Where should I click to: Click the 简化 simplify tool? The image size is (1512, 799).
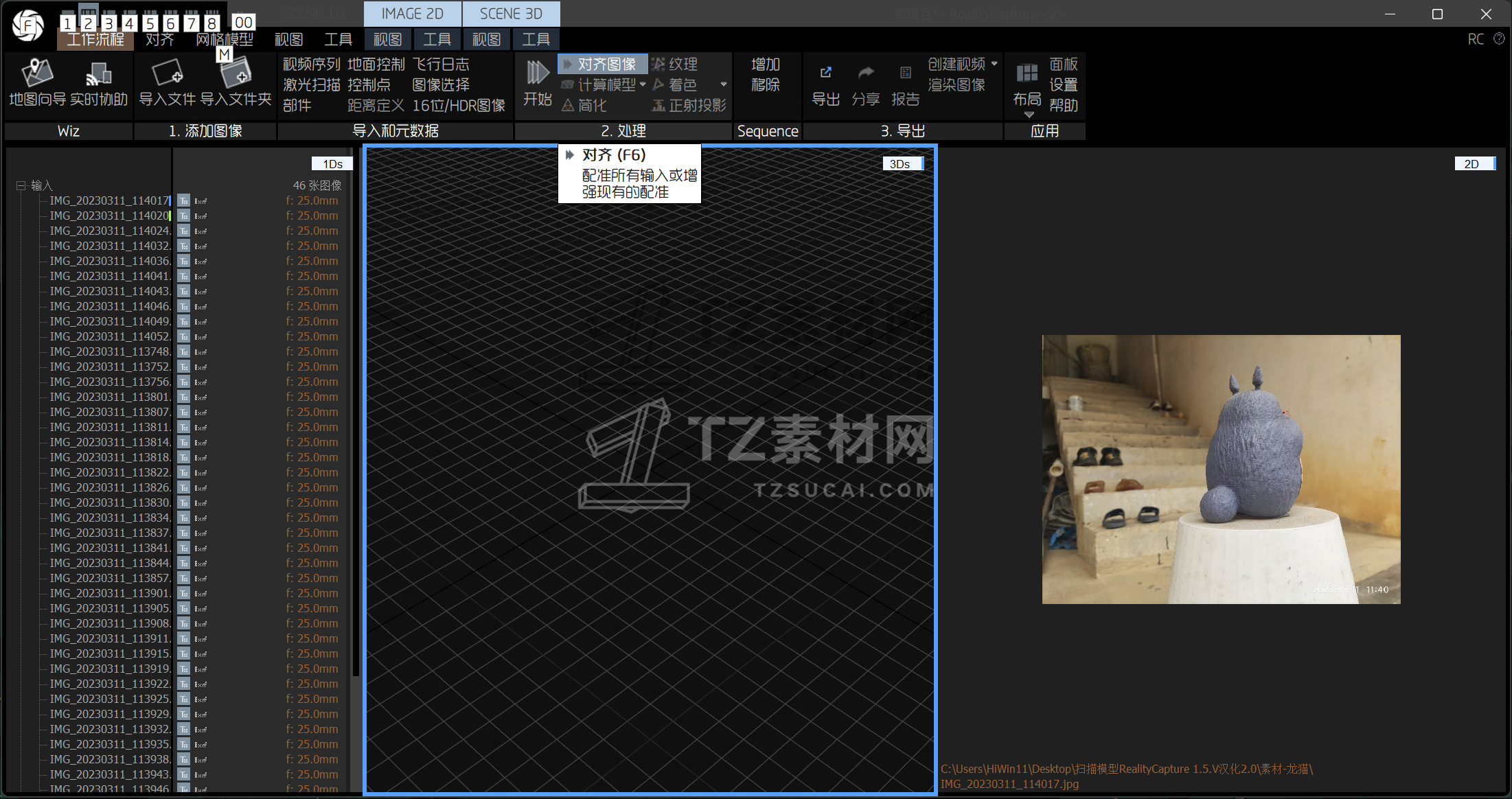584,105
